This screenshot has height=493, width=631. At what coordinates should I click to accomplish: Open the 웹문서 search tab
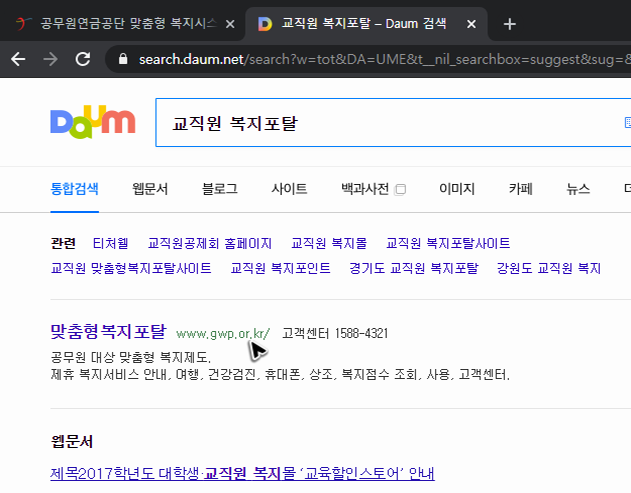coord(150,189)
